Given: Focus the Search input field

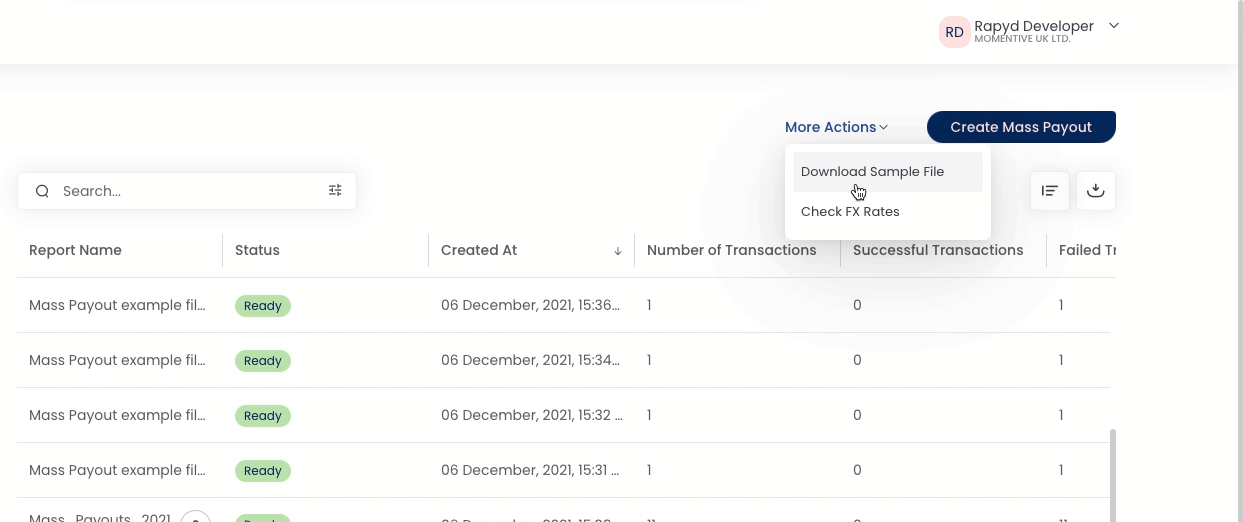Looking at the screenshot, I should pyautogui.click(x=187, y=191).
